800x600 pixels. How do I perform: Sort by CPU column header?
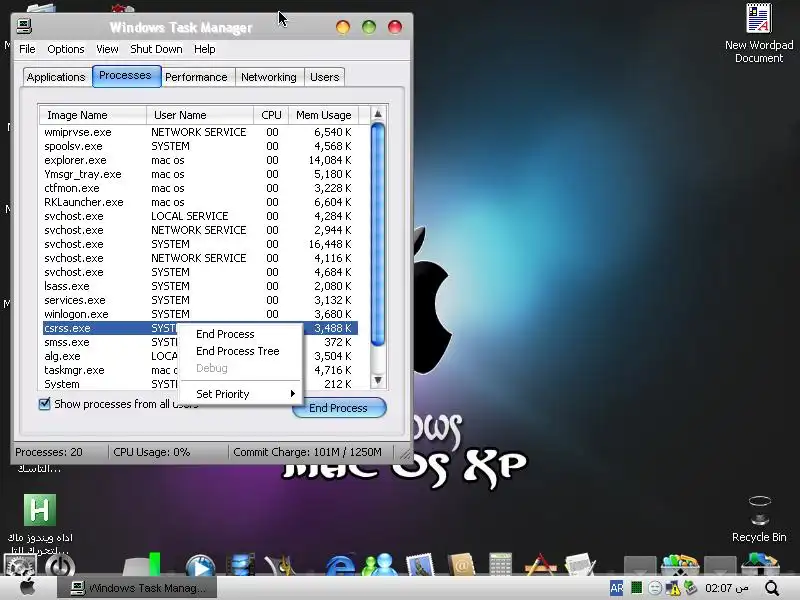point(271,115)
